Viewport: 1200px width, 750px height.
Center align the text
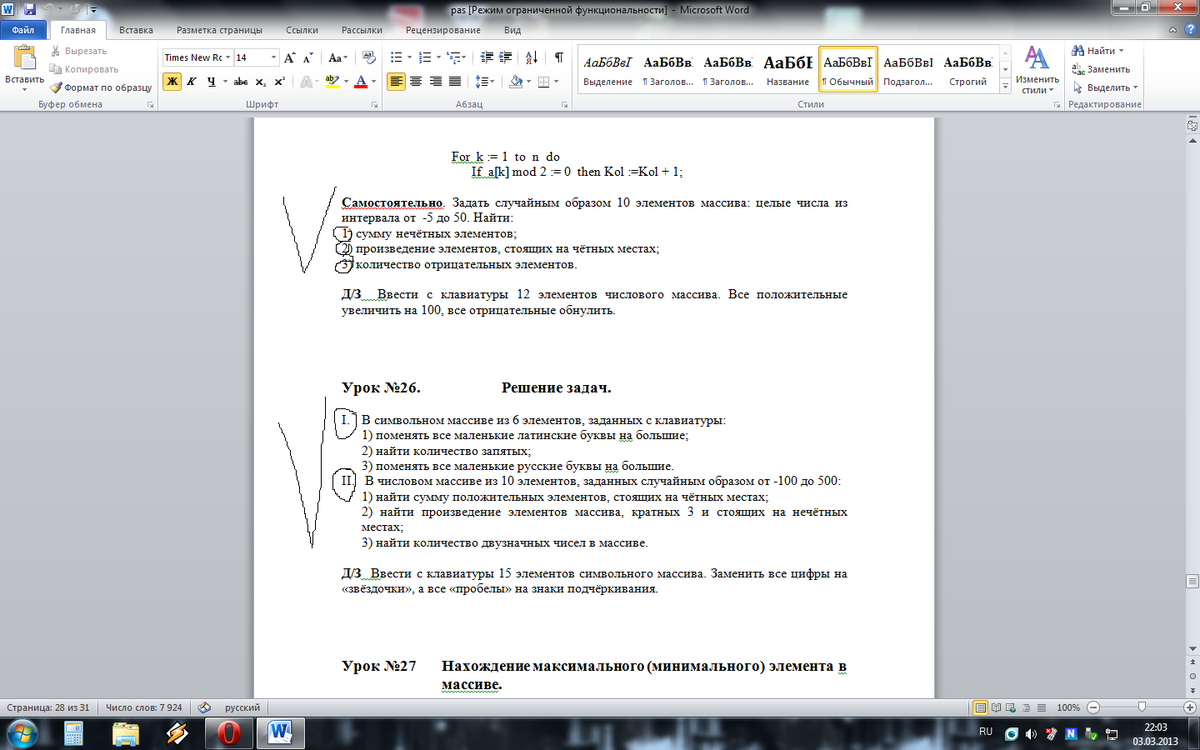point(416,82)
